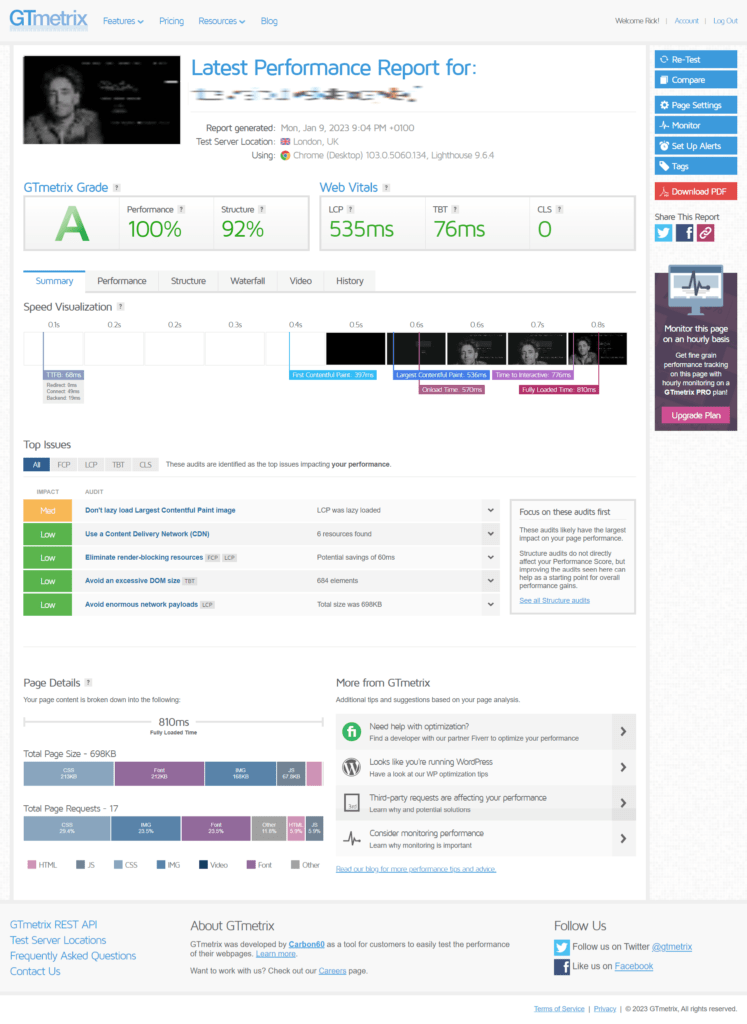Click the third-party requests icon
This screenshot has height=1024, width=747.
(352, 803)
